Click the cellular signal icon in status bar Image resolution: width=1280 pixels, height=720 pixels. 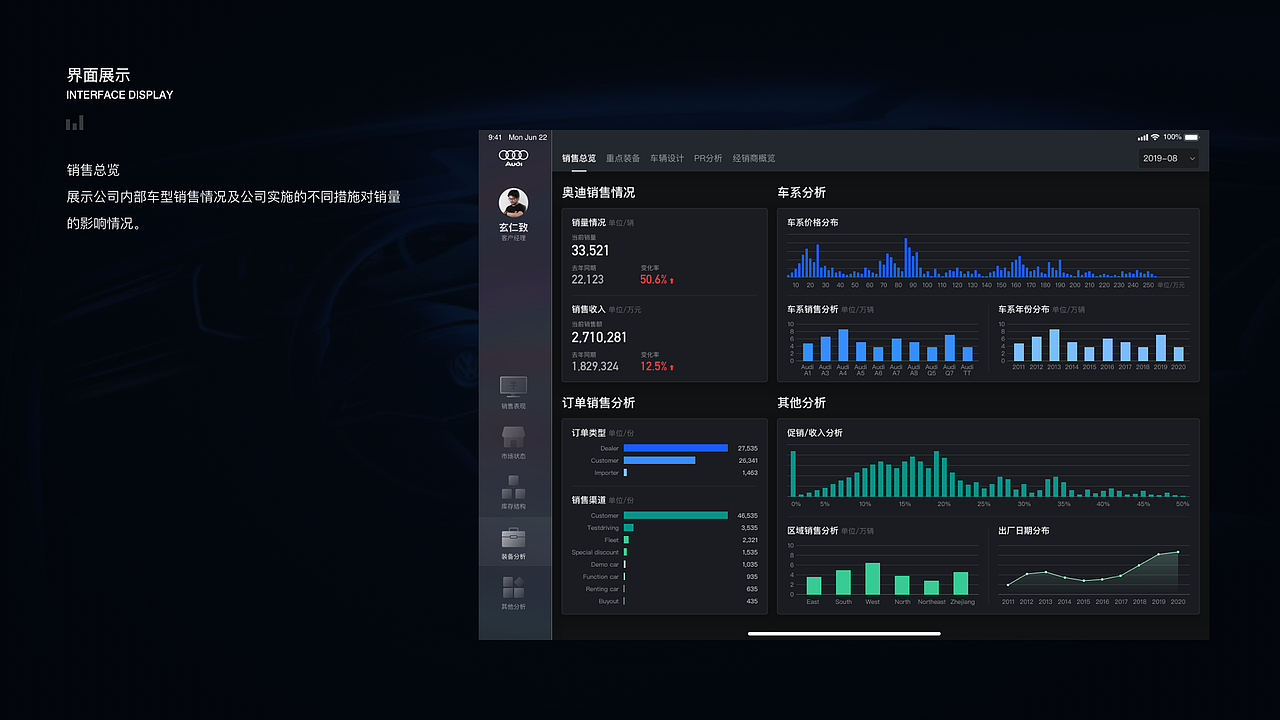click(x=1143, y=137)
